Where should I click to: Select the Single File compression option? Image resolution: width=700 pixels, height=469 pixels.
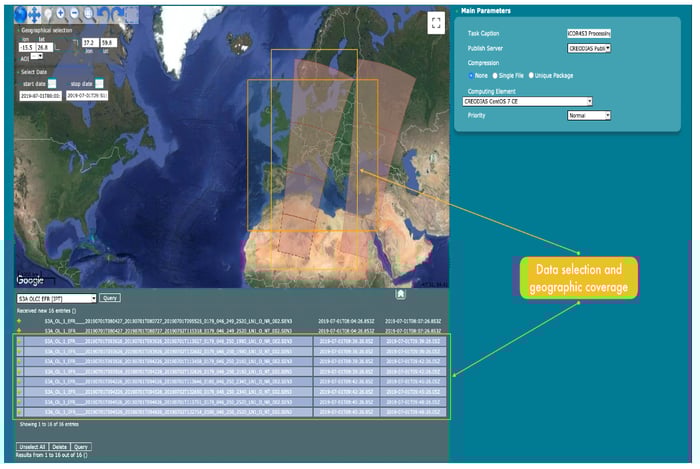pyautogui.click(x=495, y=75)
